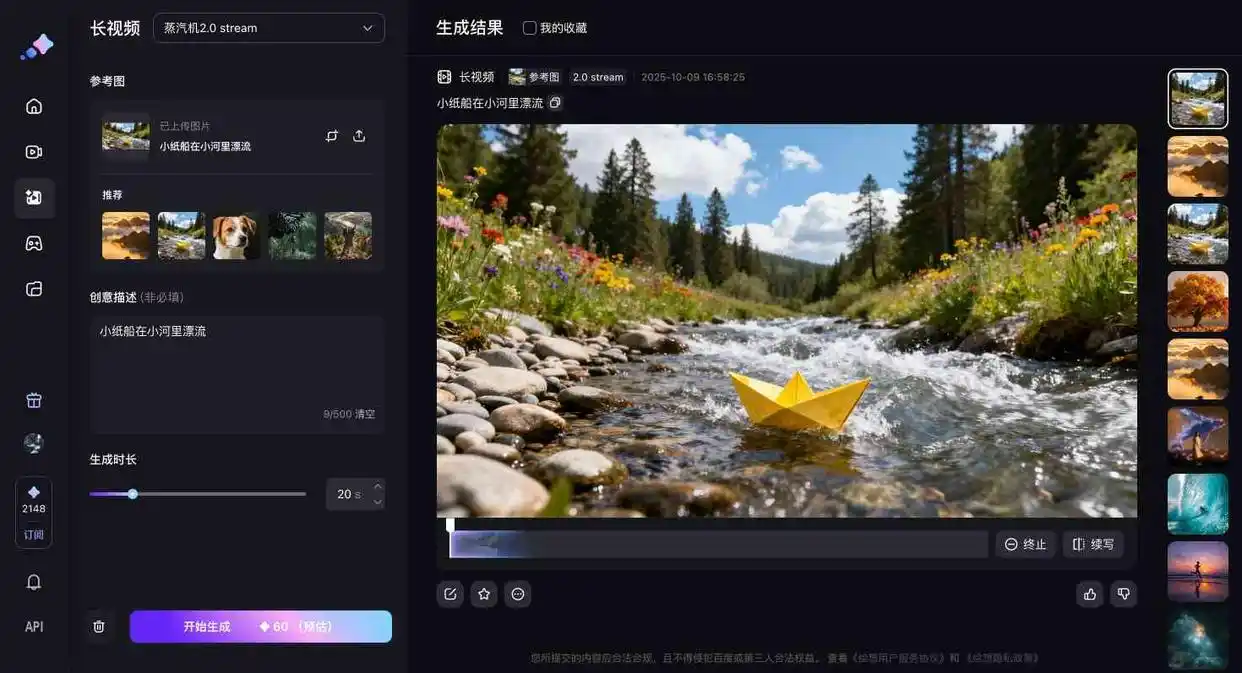Open the notification bell
Screen dimensions: 1242x673
point(34,582)
